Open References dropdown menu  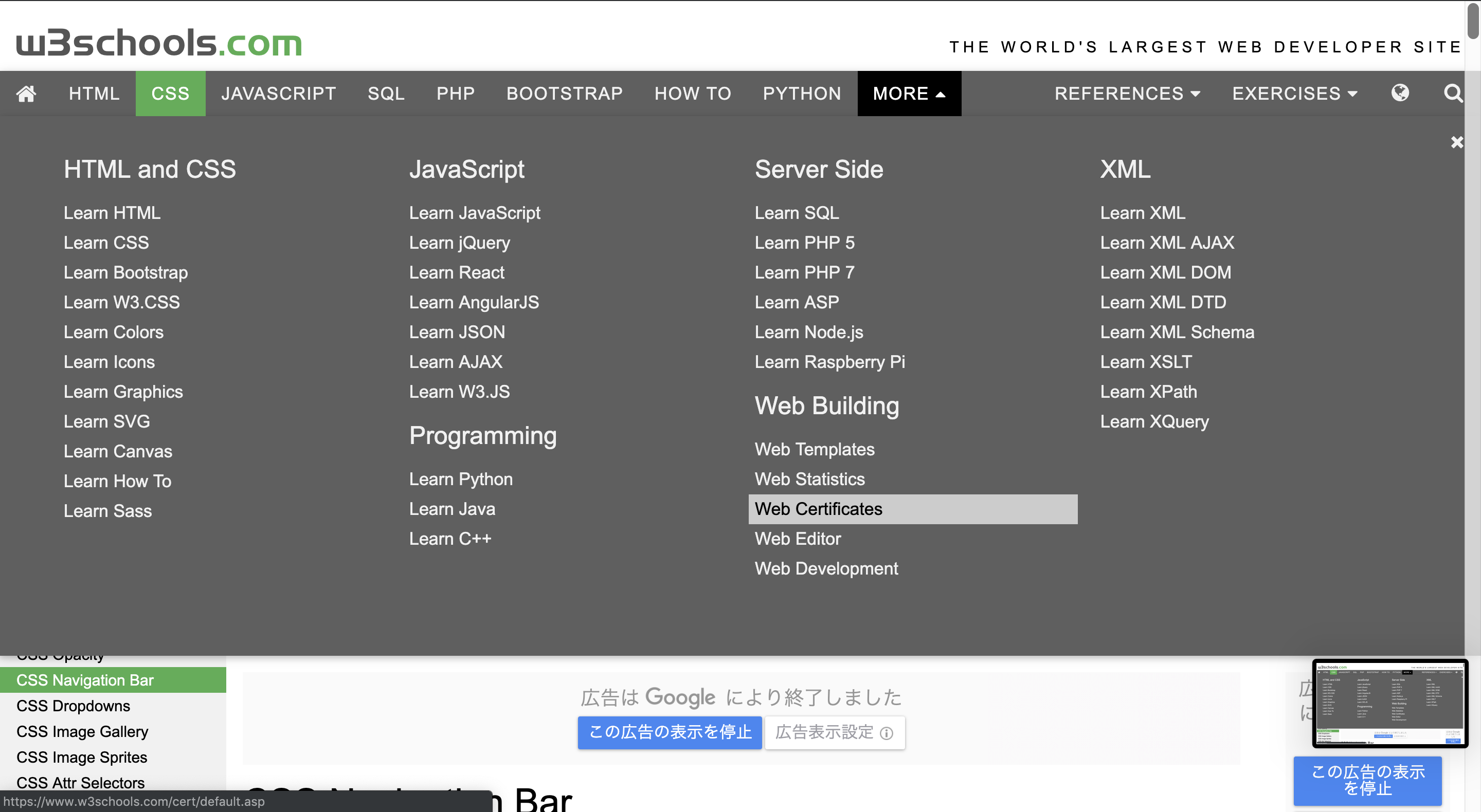[1126, 93]
